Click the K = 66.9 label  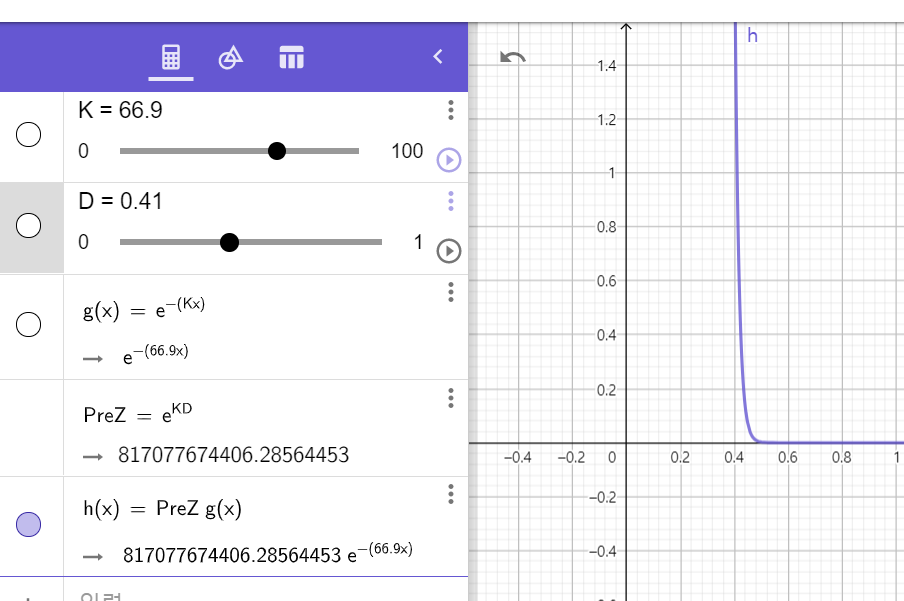point(120,110)
